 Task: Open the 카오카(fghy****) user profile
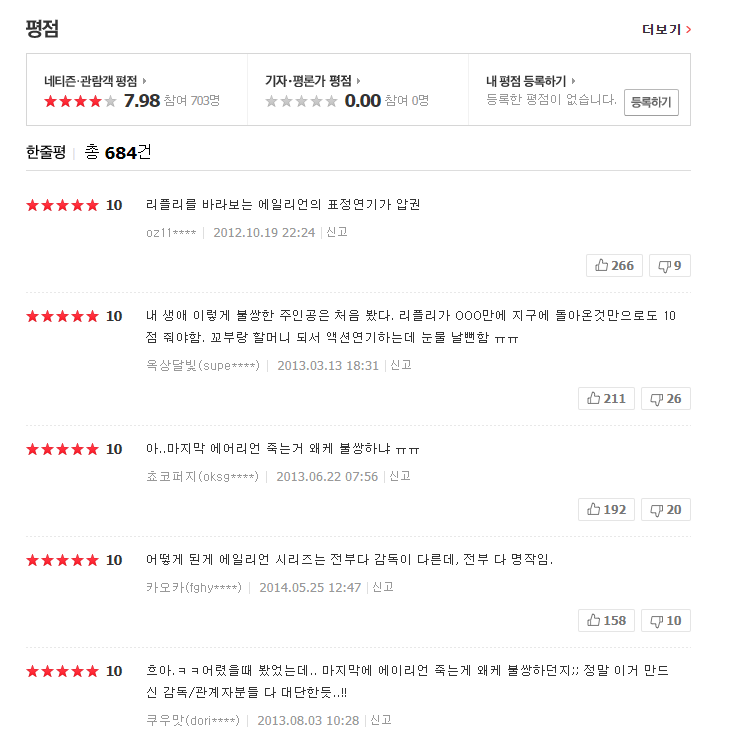pyautogui.click(x=193, y=587)
